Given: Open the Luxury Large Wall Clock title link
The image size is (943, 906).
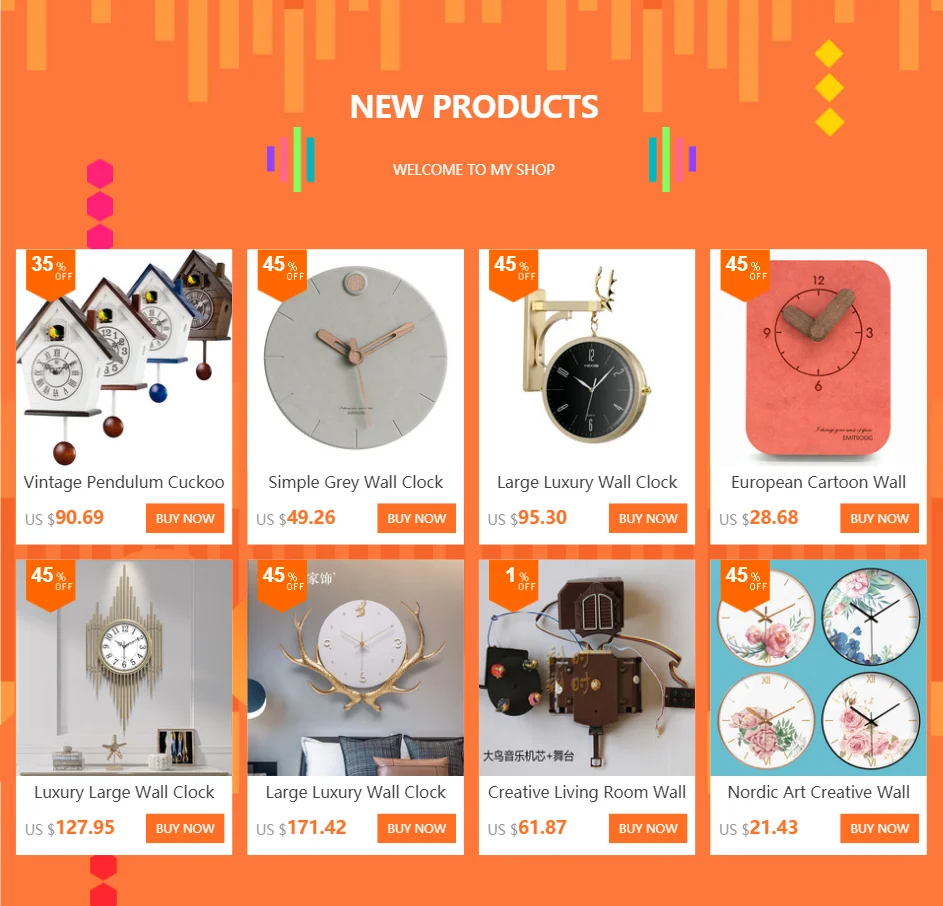Looking at the screenshot, I should [124, 793].
